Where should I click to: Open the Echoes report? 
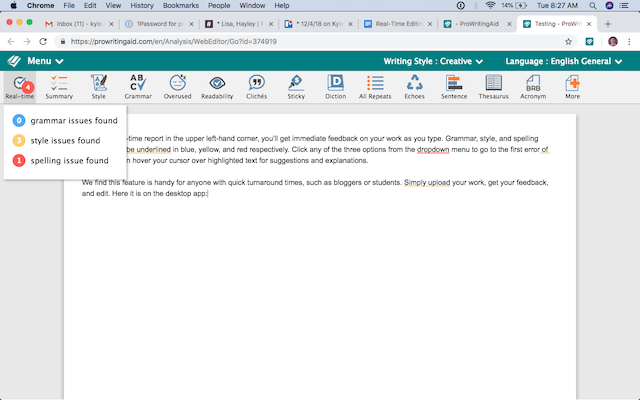point(414,87)
